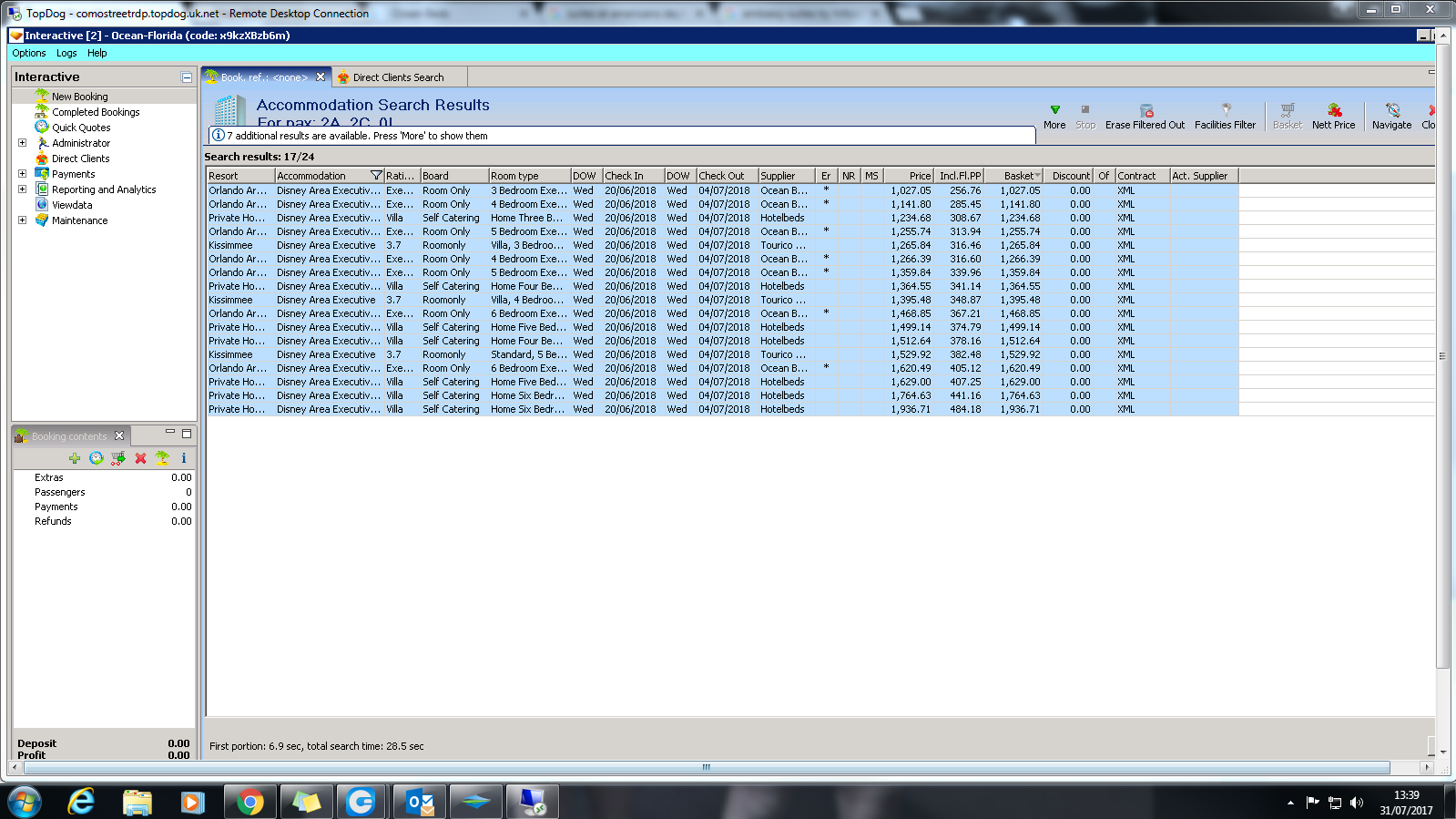Sort results by the Price column header
This screenshot has height=819, width=1456.
909,176
